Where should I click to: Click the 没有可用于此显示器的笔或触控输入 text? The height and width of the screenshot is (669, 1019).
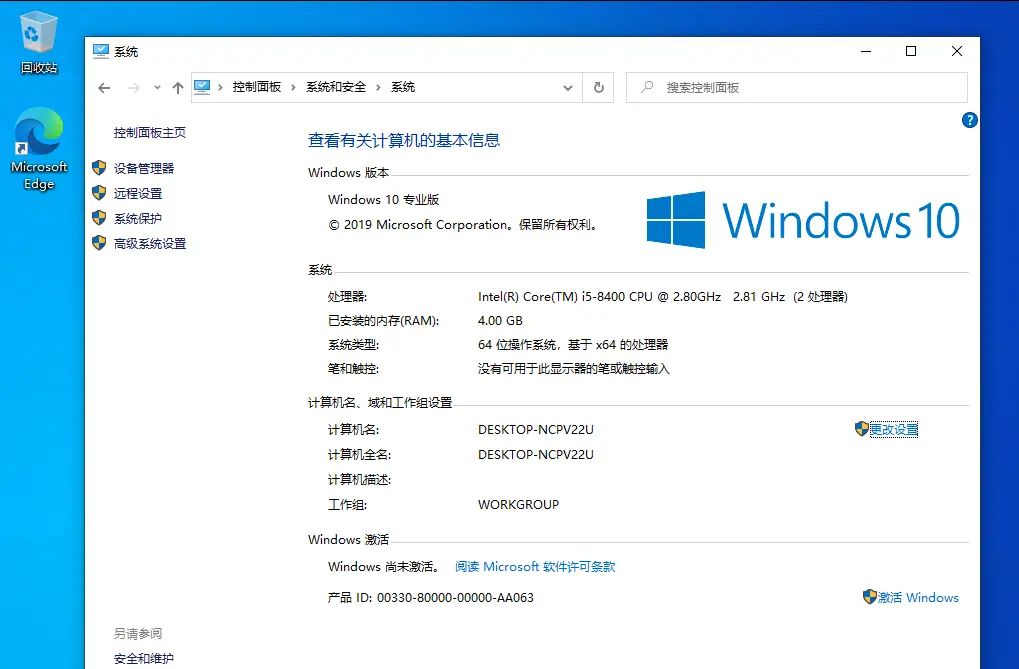[x=574, y=369]
